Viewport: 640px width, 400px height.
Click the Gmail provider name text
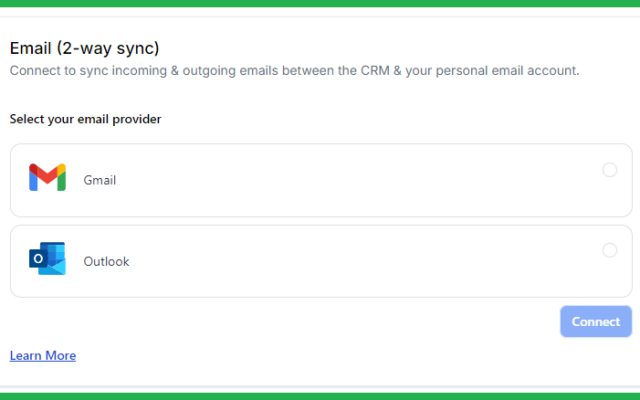pos(100,180)
